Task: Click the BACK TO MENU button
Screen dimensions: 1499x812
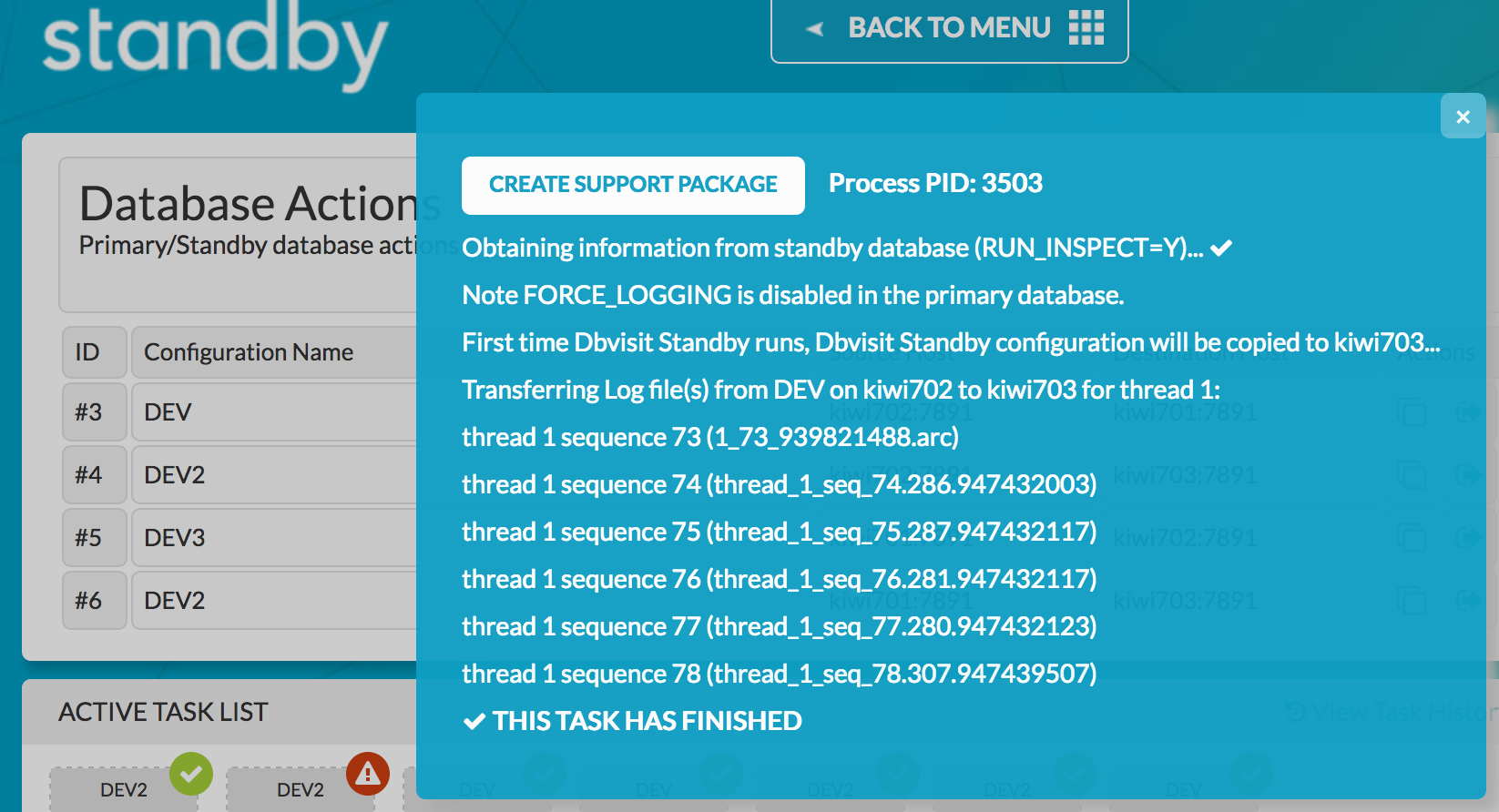Action: pos(949,29)
